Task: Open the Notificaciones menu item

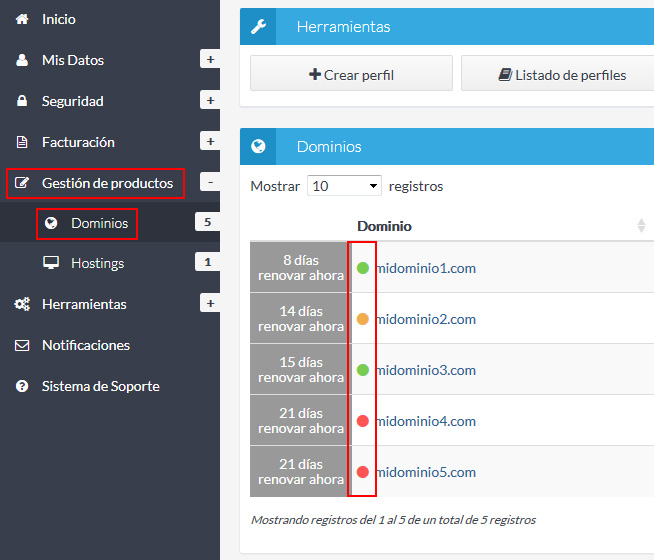Action: [85, 345]
